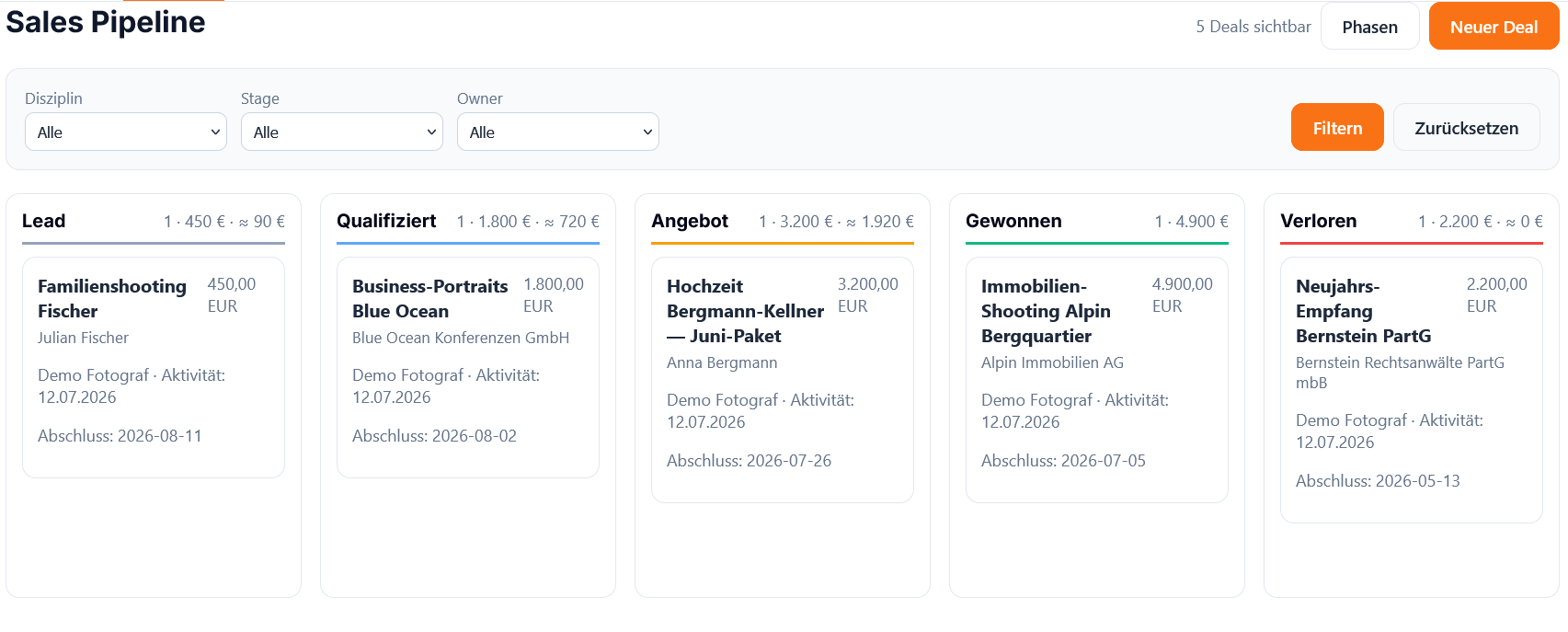The image size is (1568, 632).
Task: Click activity line in Familienshooting Fischer card
Action: [x=132, y=386]
